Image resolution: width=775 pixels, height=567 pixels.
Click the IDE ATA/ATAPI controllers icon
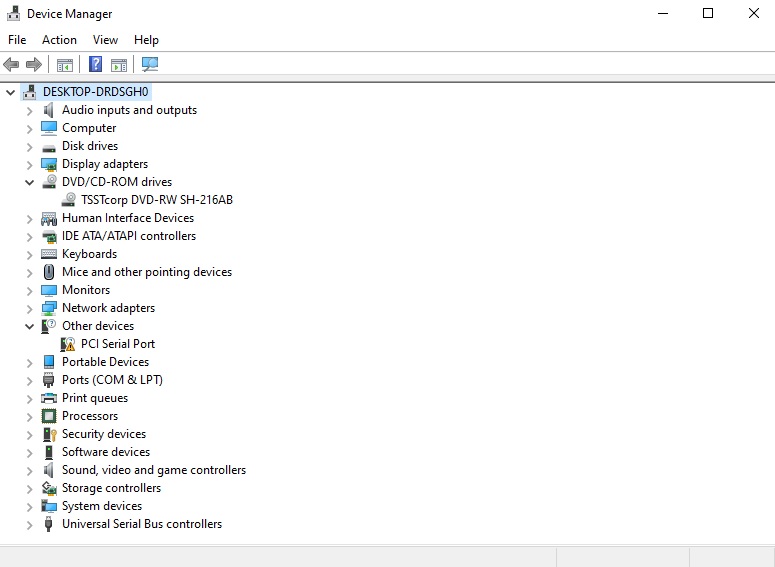click(48, 236)
